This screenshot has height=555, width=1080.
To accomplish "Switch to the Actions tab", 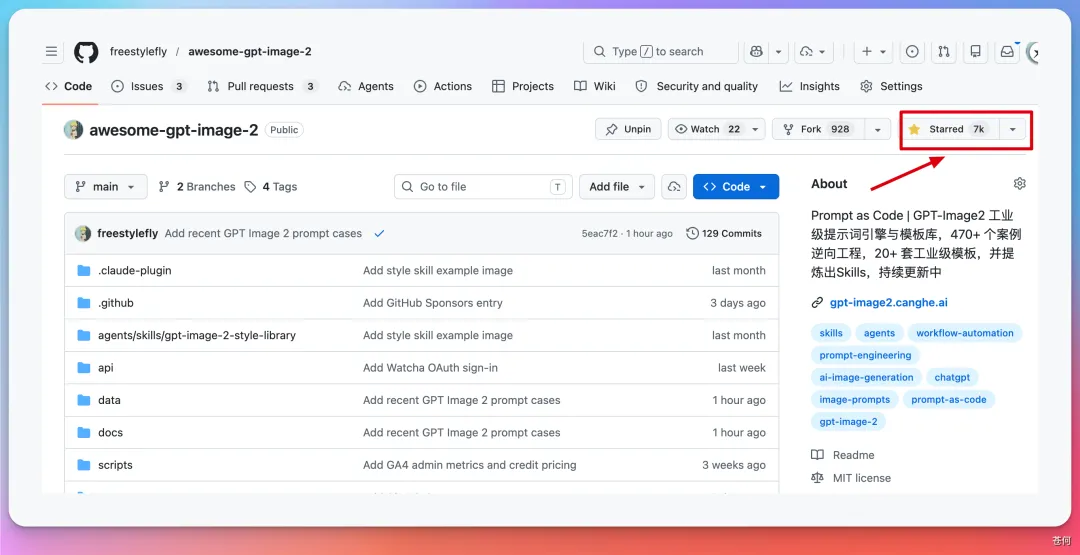I will pyautogui.click(x=443, y=86).
